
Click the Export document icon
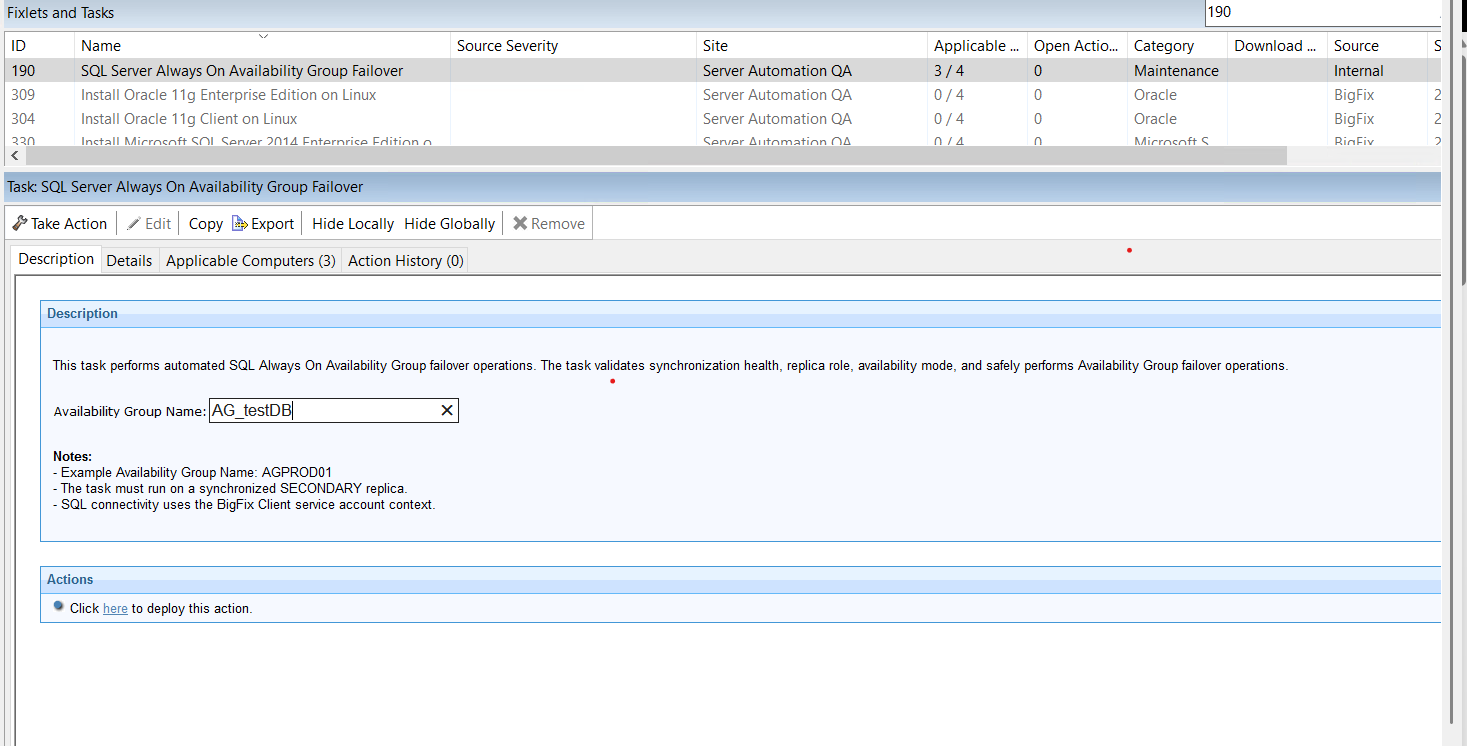coord(239,224)
